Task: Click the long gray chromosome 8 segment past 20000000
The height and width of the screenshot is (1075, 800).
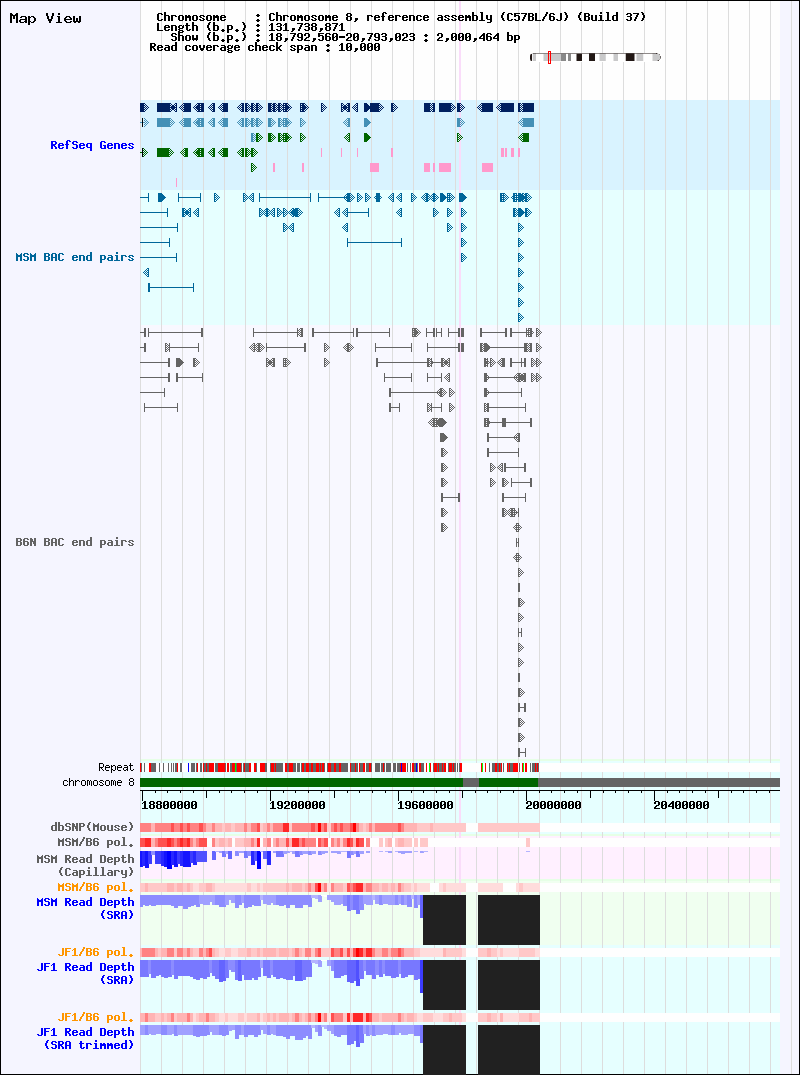Action: pos(659,782)
